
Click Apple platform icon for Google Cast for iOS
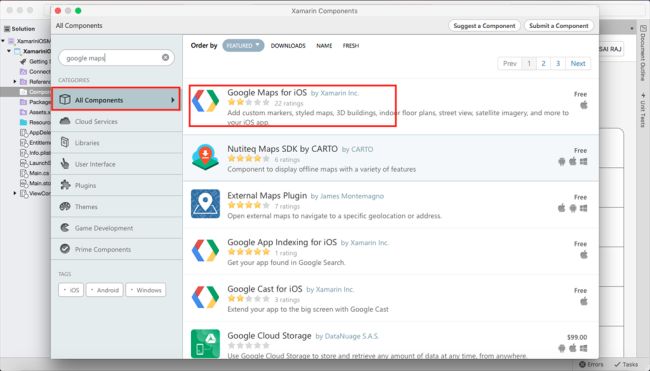584,301
